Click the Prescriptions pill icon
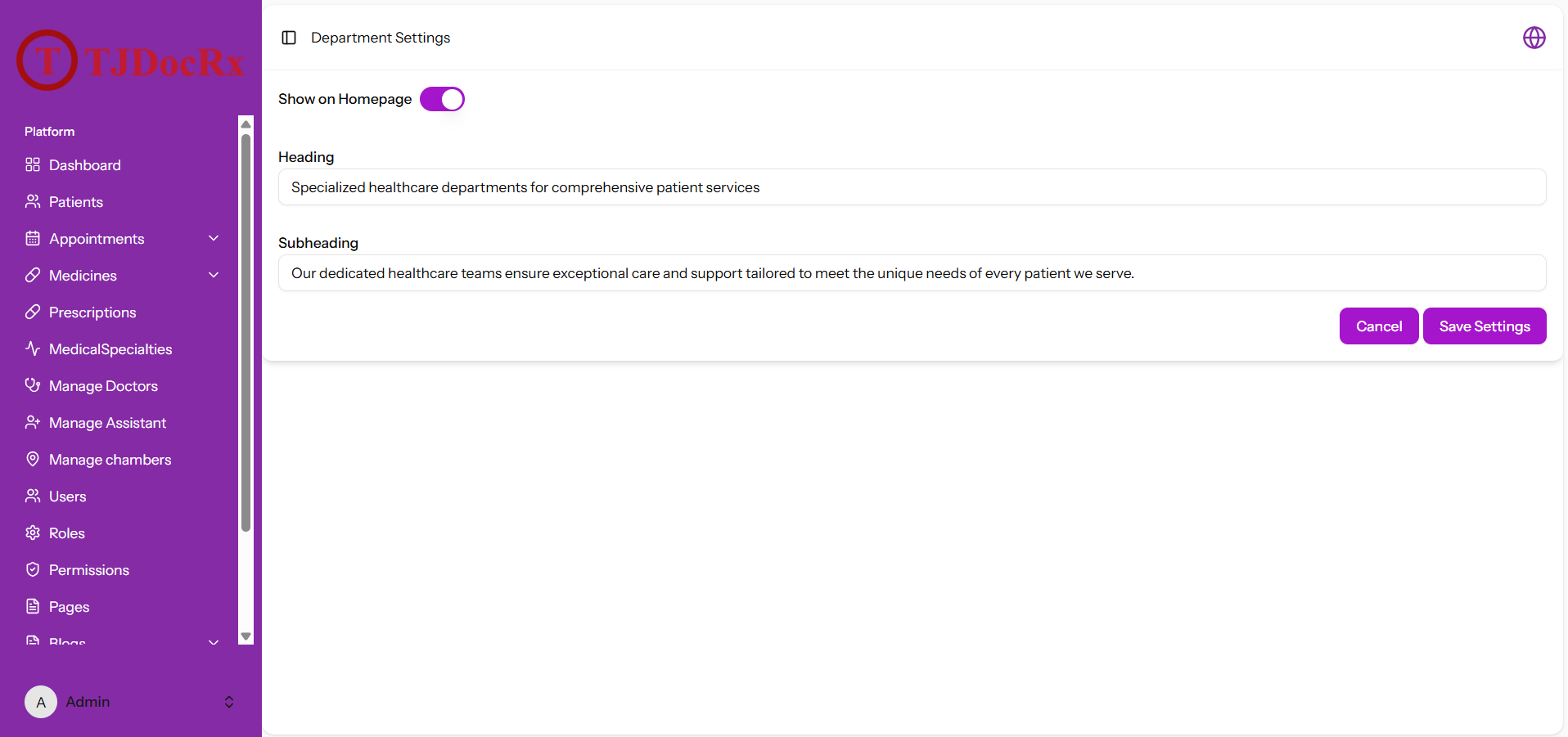Screen dimensions: 1568x737 click(x=33, y=312)
